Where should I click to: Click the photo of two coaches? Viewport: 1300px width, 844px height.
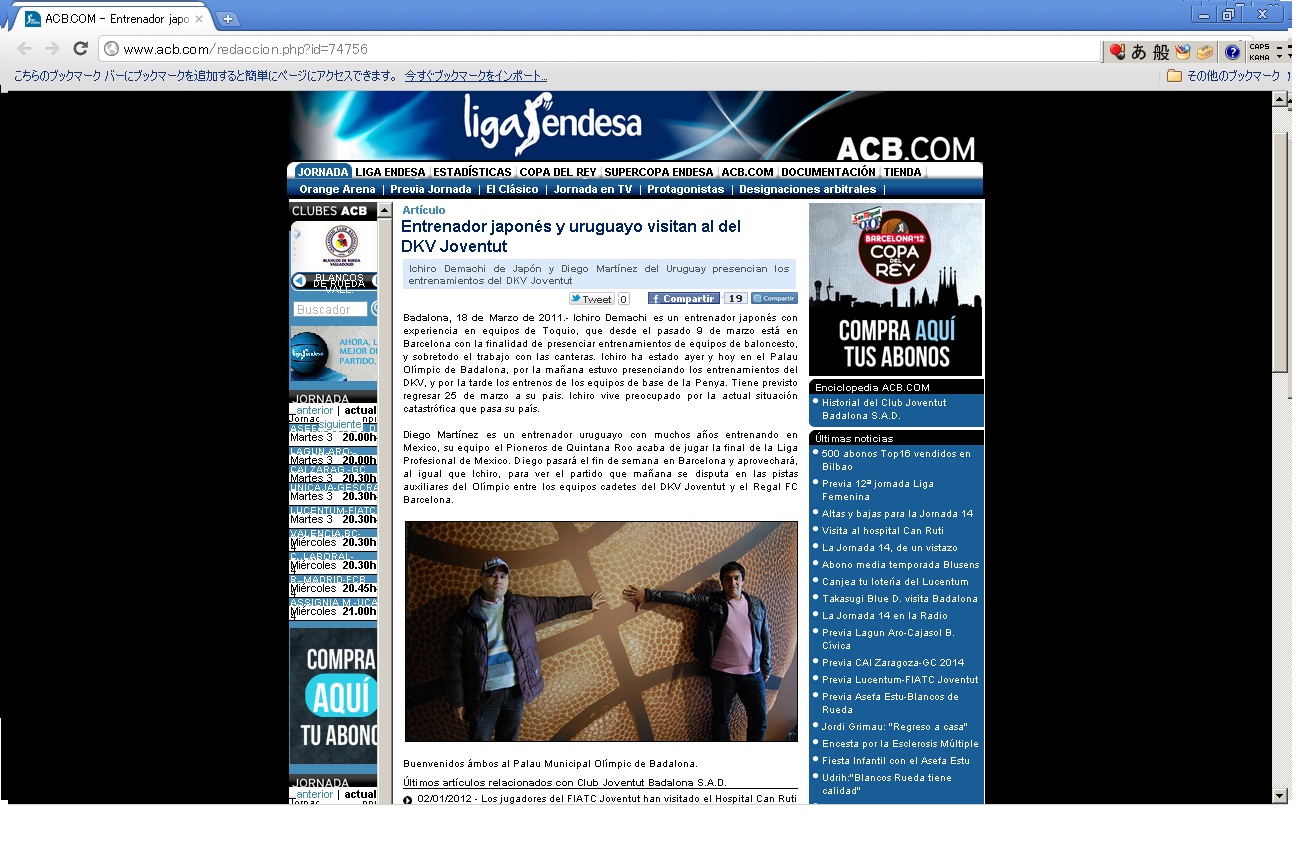[601, 631]
